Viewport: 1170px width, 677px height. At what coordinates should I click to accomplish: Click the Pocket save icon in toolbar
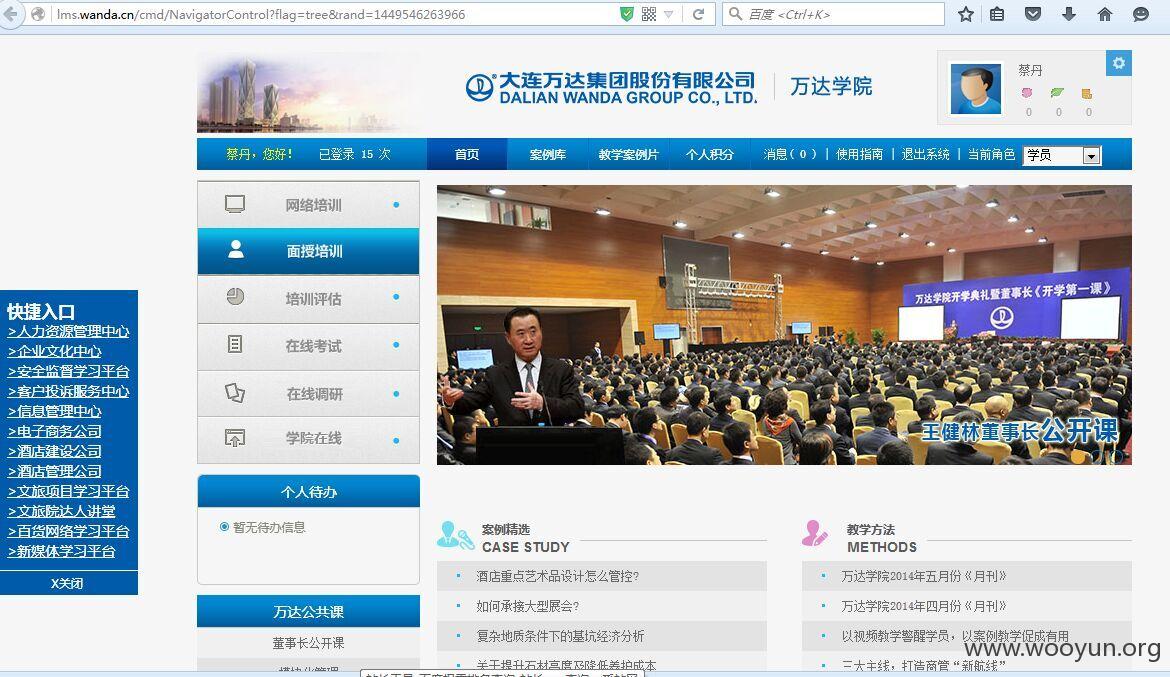pyautogui.click(x=1033, y=14)
